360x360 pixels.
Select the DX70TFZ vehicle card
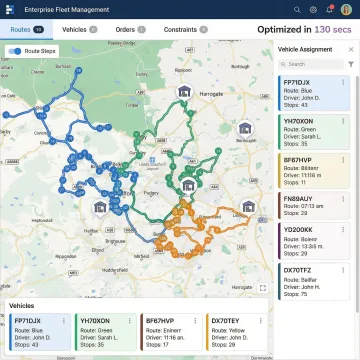(x=314, y=282)
